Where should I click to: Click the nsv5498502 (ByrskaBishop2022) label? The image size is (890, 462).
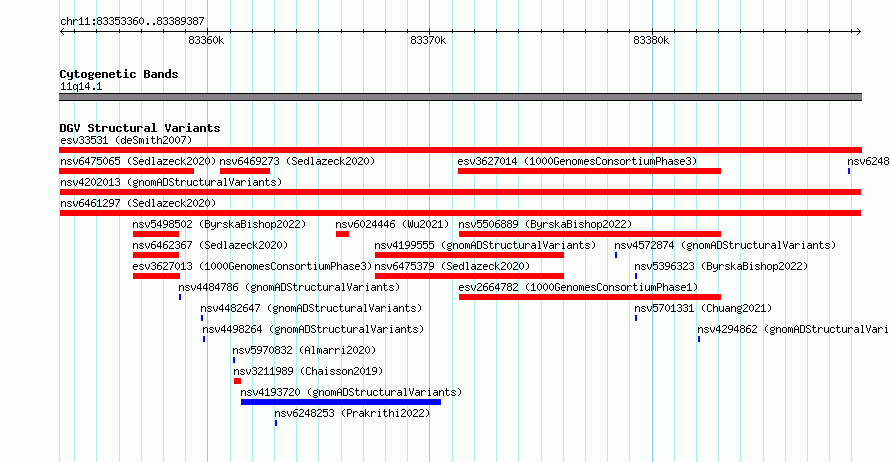(219, 224)
